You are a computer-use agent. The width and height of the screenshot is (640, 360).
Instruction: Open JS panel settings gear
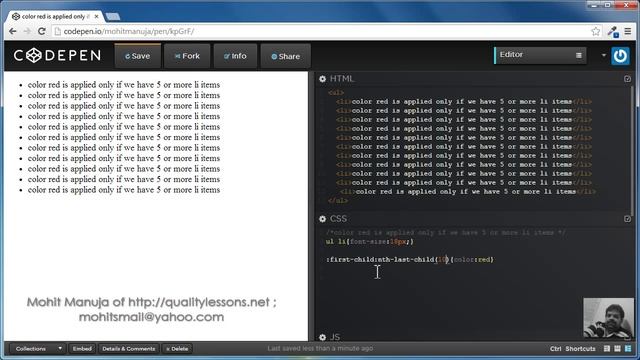(322, 337)
